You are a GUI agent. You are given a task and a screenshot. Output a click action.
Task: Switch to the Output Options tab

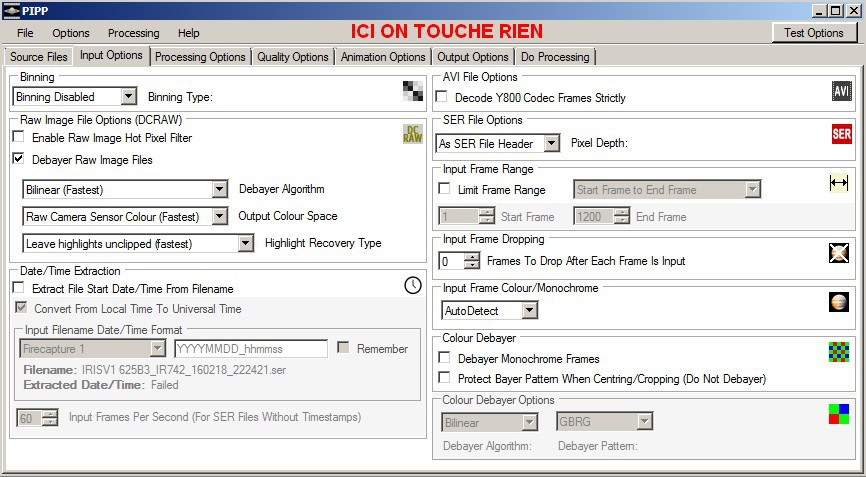473,57
